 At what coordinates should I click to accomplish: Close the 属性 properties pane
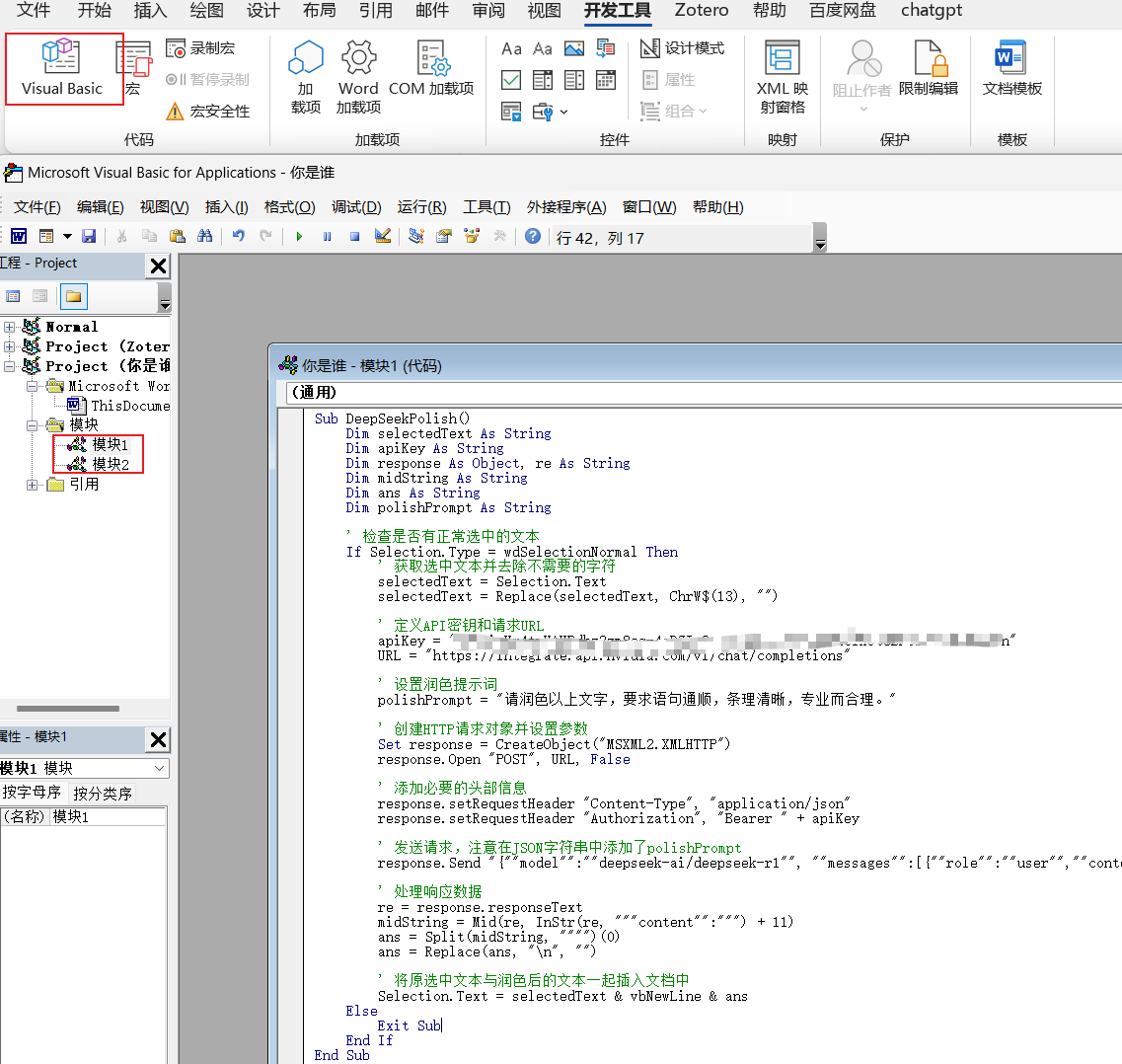158,739
